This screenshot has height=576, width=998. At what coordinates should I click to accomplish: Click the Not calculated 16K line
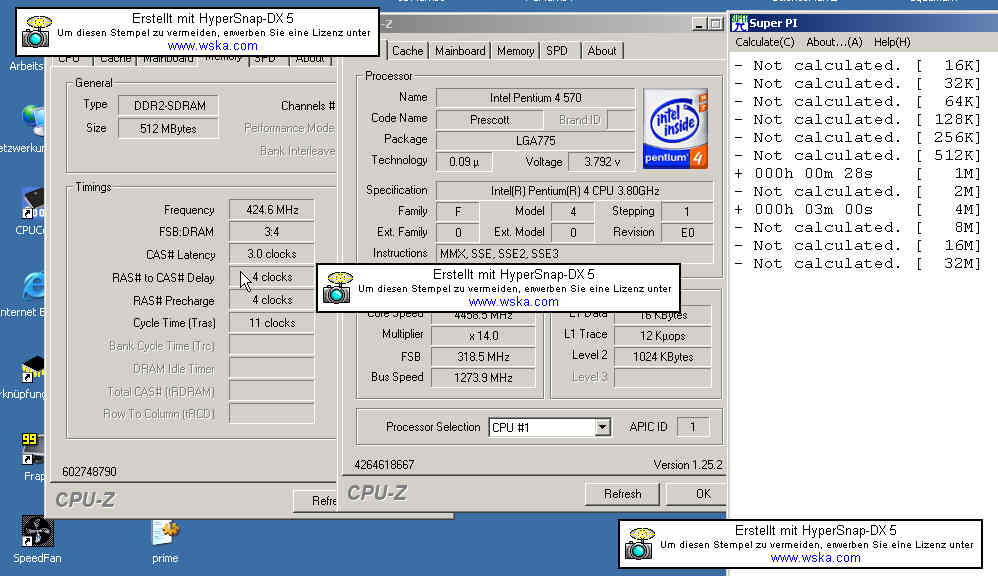(x=857, y=66)
